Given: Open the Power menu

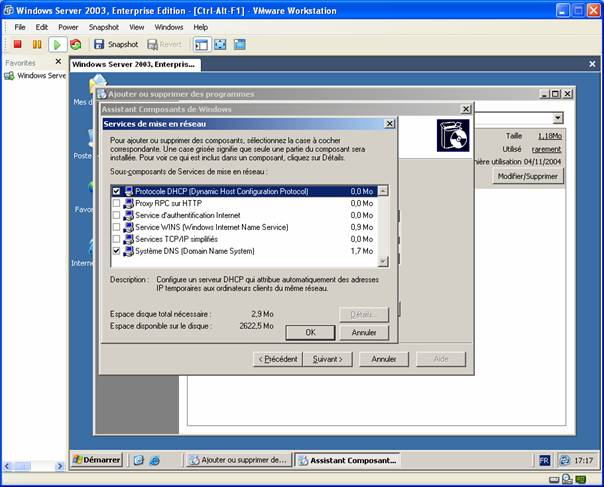Looking at the screenshot, I should click(x=68, y=27).
